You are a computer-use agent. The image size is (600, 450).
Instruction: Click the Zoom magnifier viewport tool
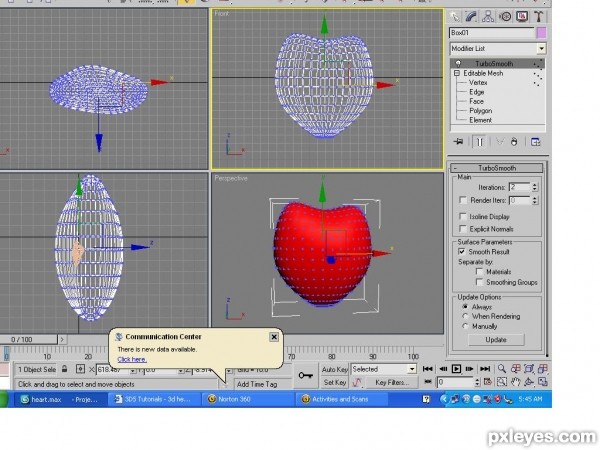502,369
